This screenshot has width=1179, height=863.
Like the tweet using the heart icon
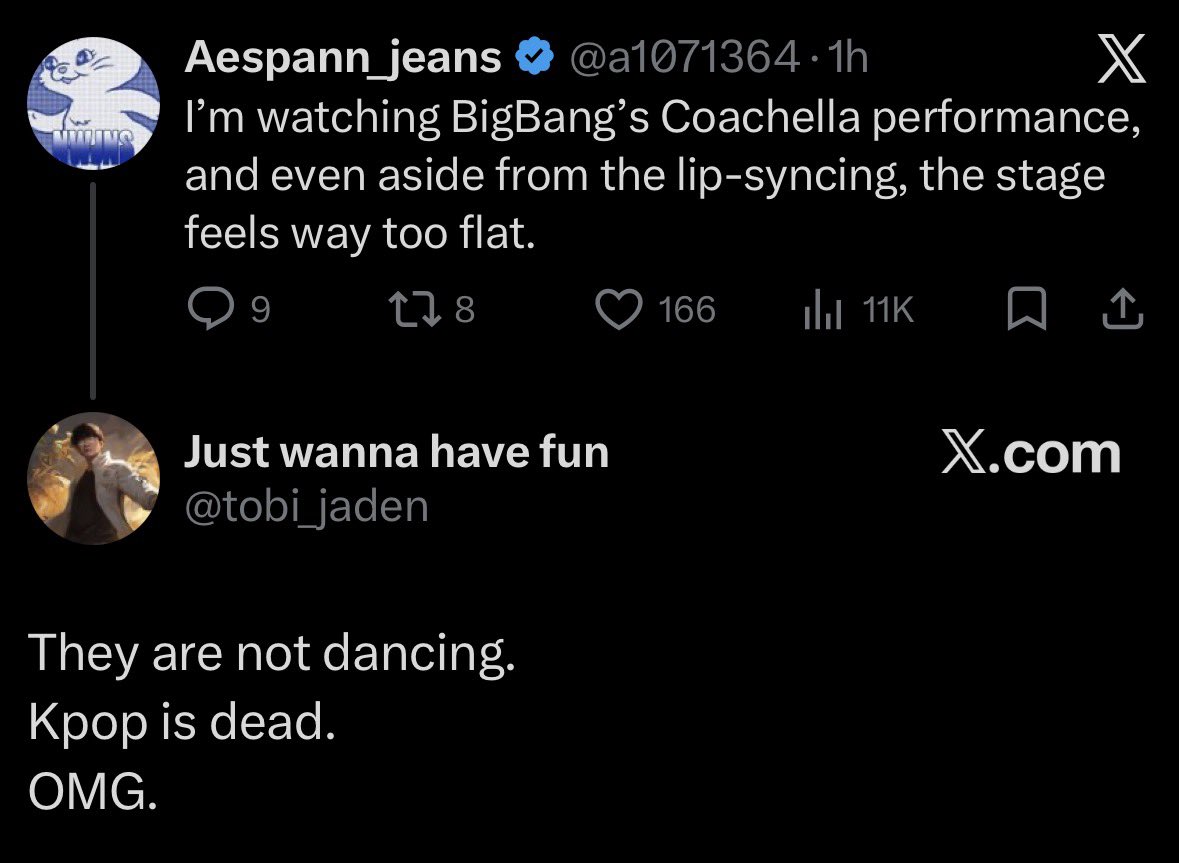pyautogui.click(x=621, y=311)
